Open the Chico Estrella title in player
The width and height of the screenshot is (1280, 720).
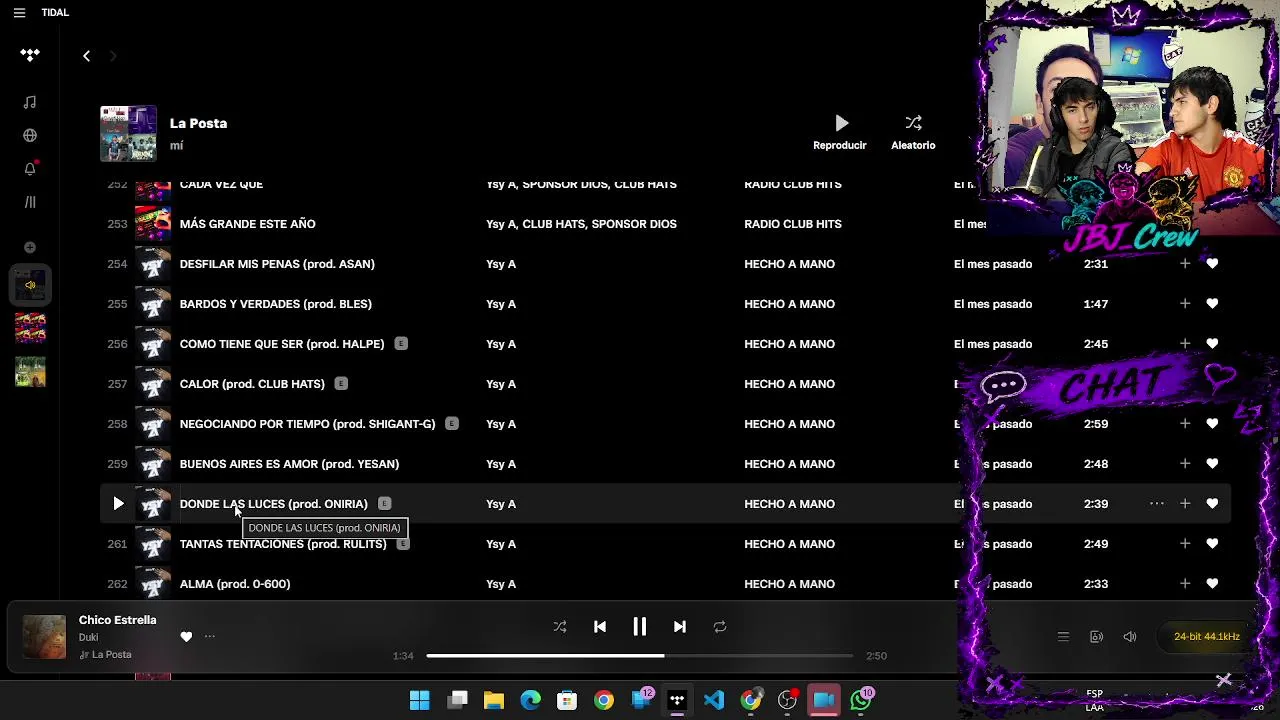(x=118, y=620)
